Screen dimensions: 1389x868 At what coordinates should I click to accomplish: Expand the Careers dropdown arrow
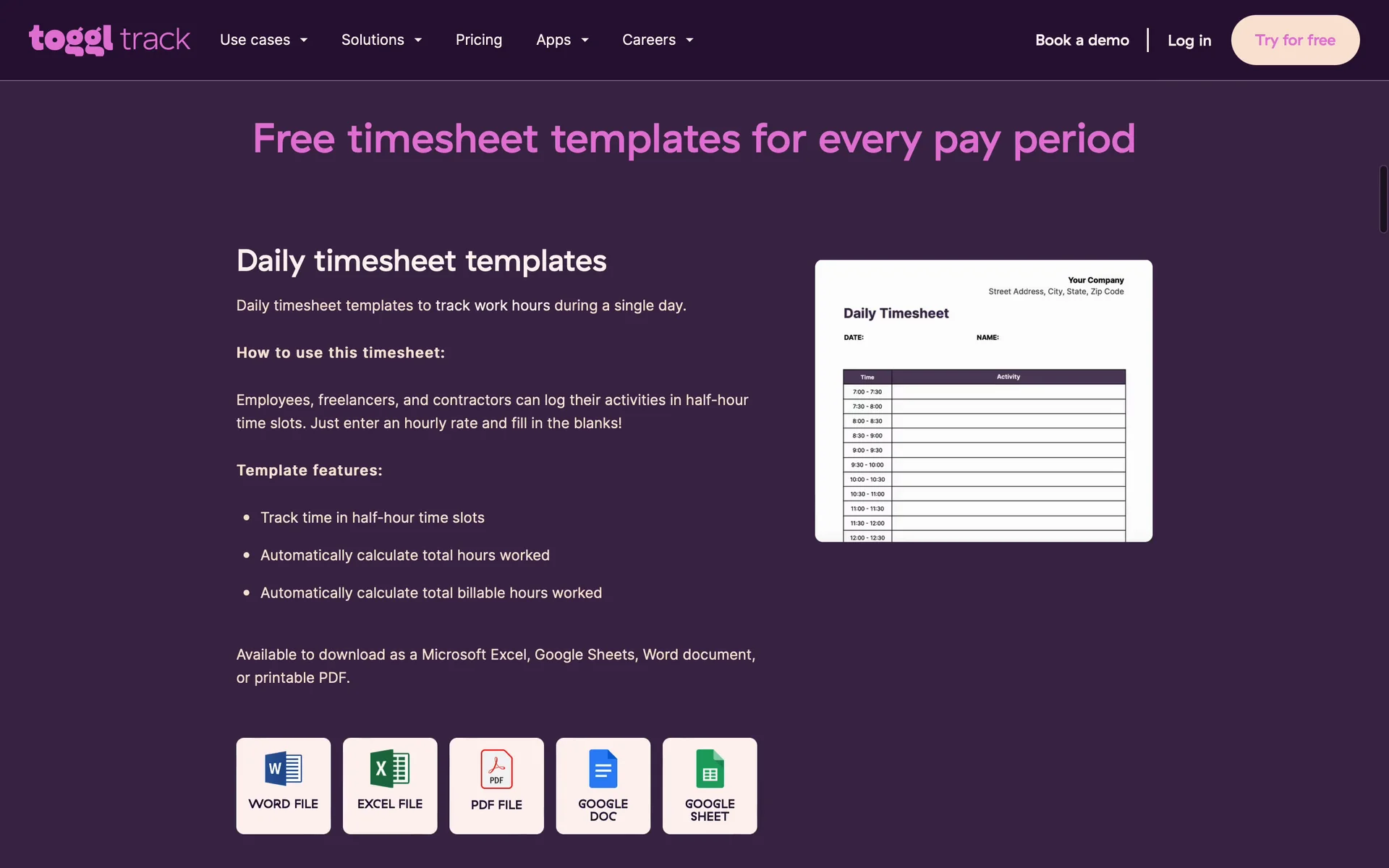coord(689,41)
